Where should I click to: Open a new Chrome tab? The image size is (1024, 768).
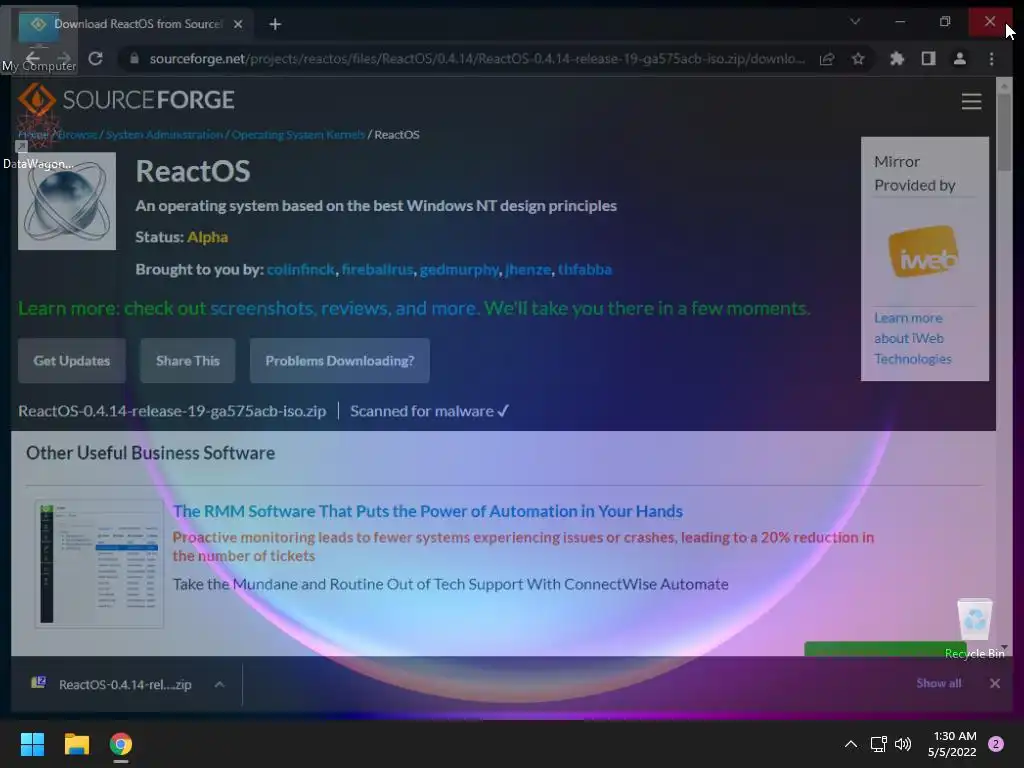275,24
